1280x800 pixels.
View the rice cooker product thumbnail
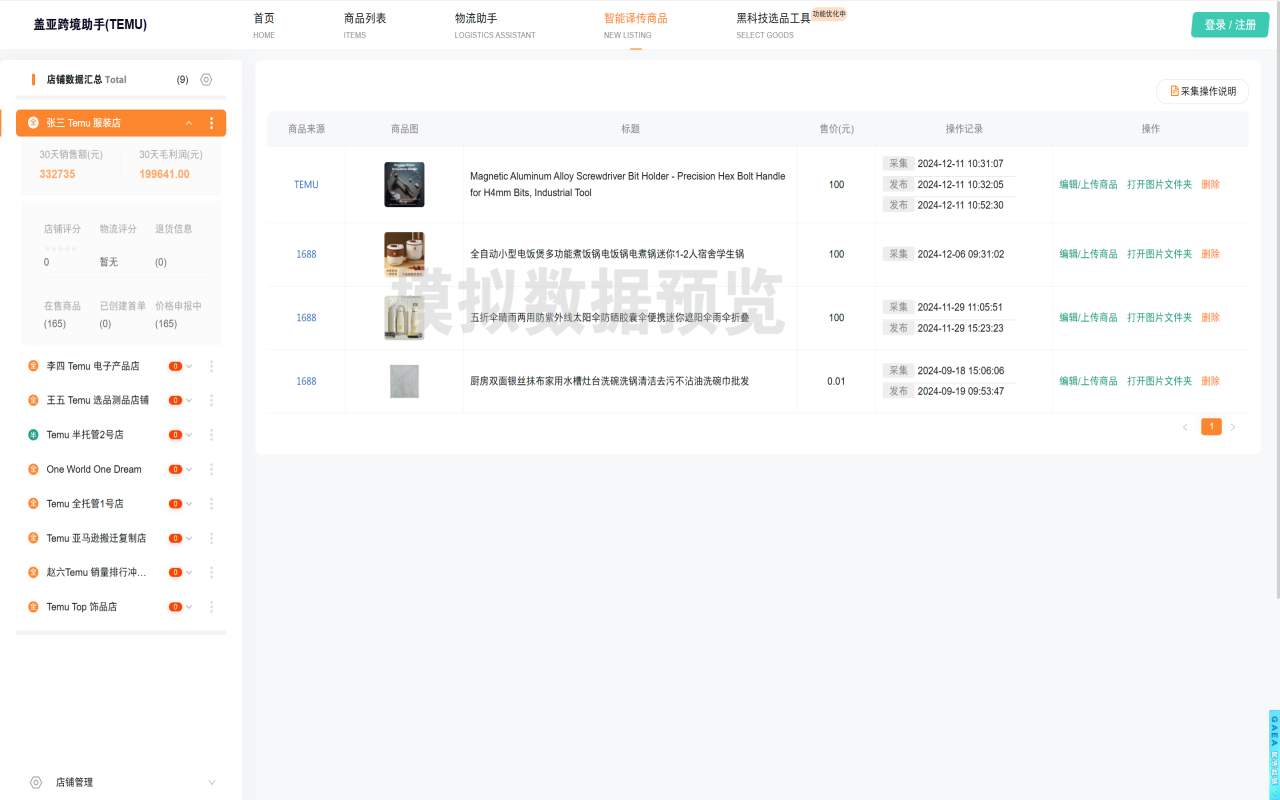tap(404, 254)
